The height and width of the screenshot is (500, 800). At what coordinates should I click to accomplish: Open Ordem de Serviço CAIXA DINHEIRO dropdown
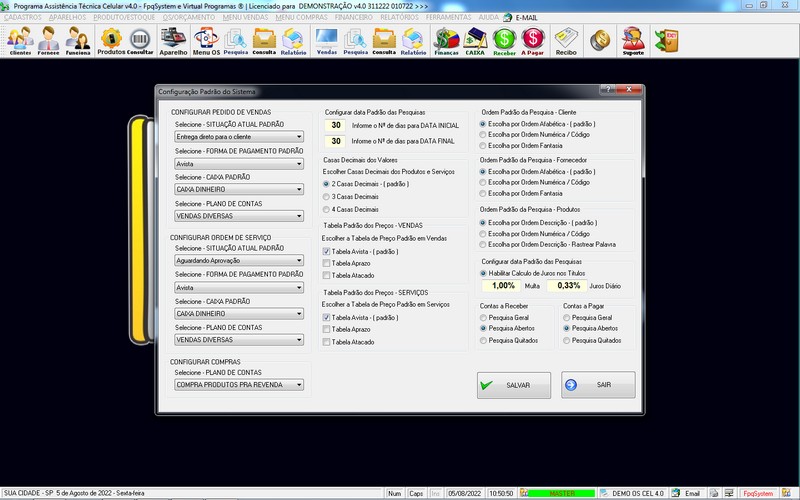click(239, 314)
